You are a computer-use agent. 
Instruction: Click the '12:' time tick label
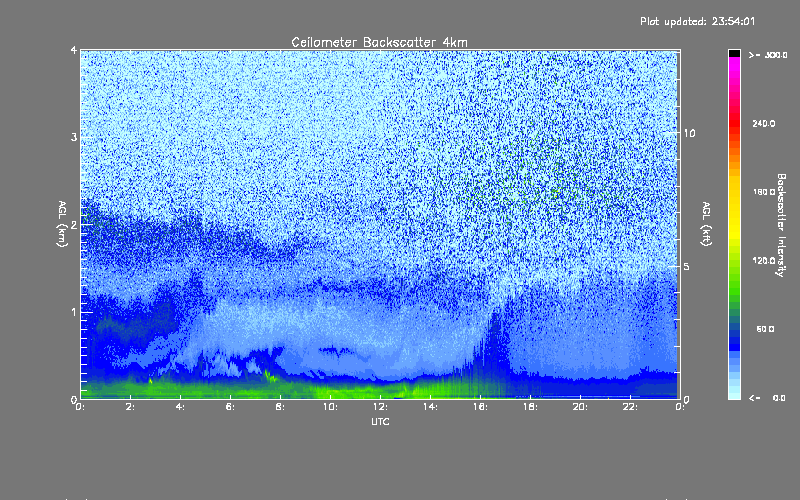380,407
